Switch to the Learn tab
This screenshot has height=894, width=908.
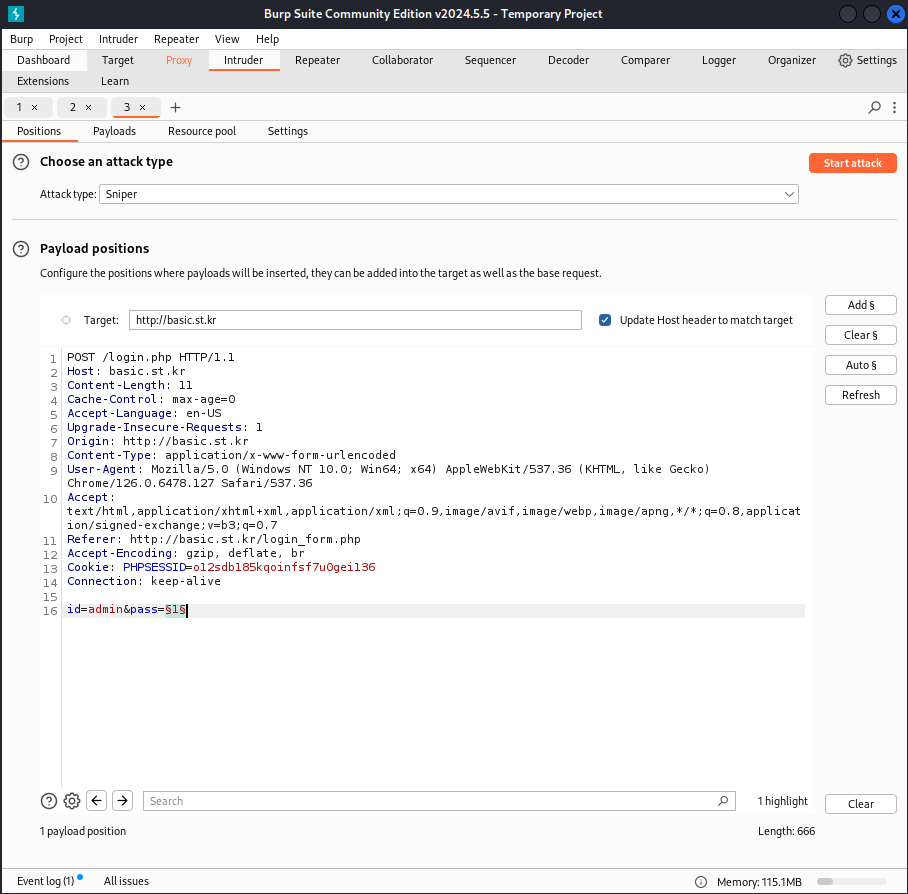(115, 81)
